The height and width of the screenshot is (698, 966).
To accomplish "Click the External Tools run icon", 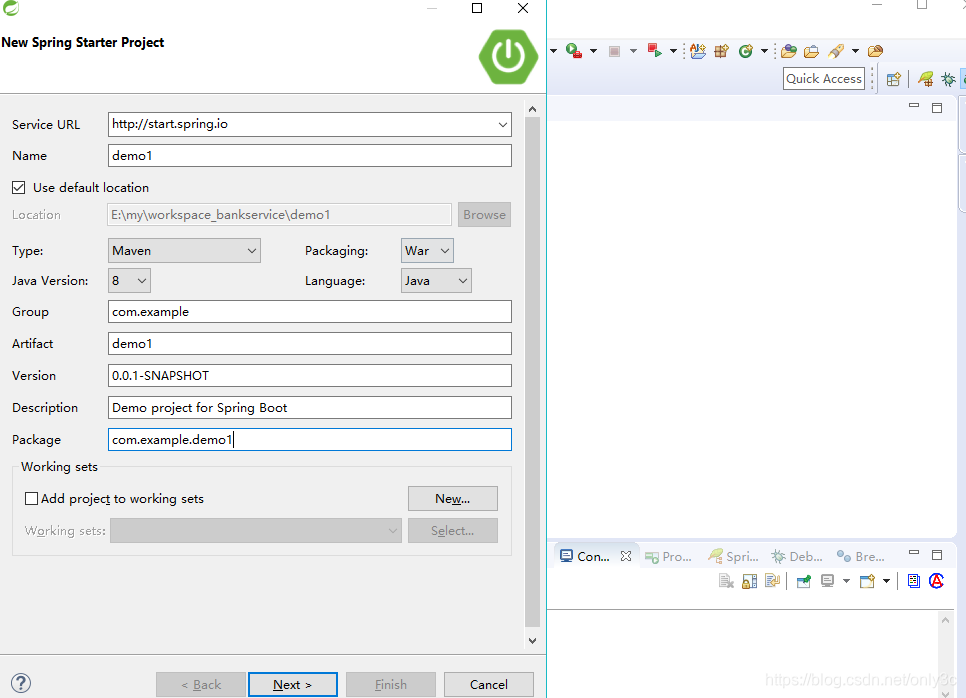I will pos(574,51).
